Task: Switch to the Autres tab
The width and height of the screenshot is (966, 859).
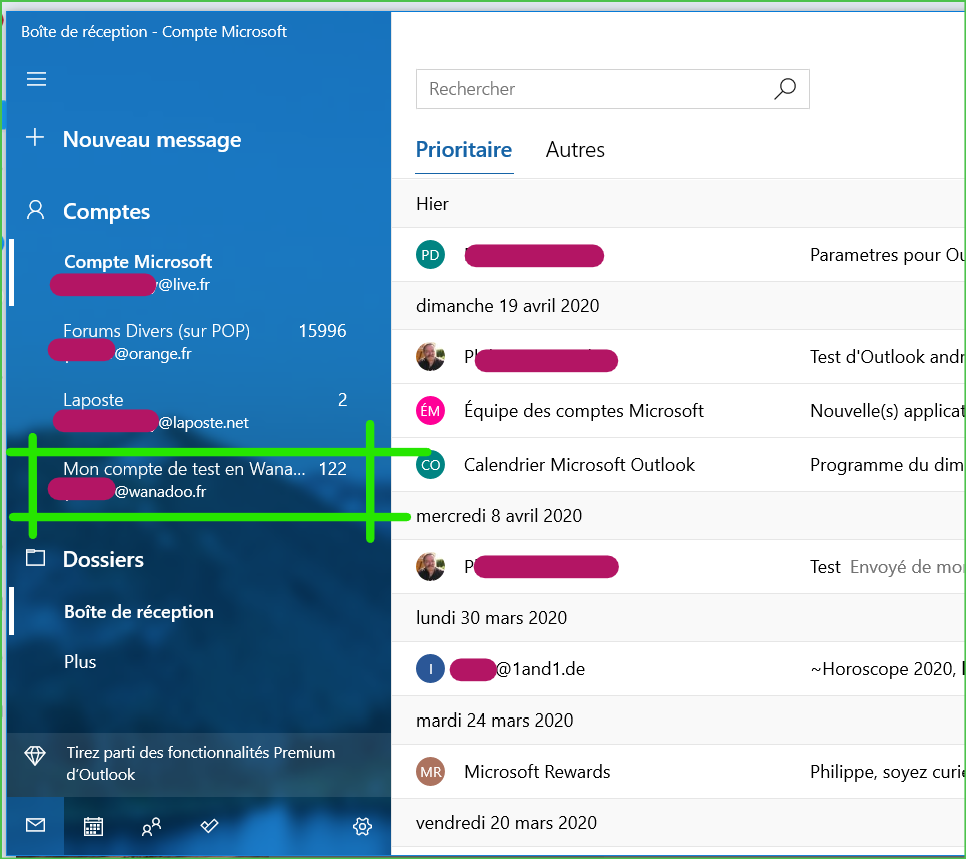Action: [x=575, y=150]
